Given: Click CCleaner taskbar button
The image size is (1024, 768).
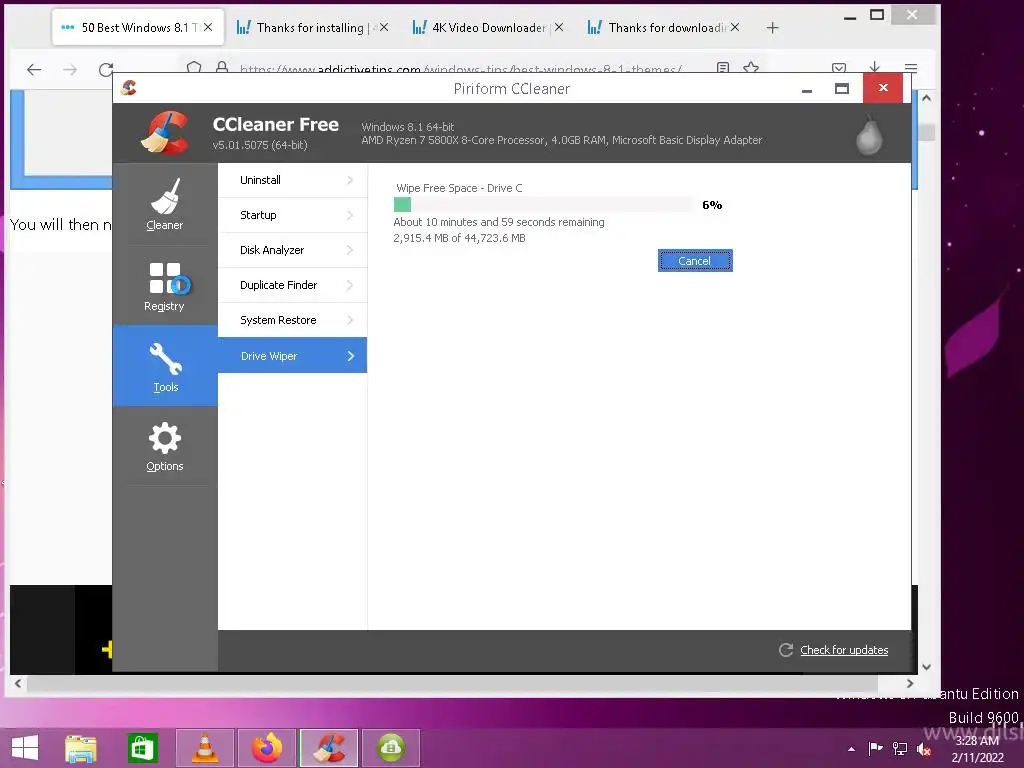Looking at the screenshot, I should coord(329,748).
